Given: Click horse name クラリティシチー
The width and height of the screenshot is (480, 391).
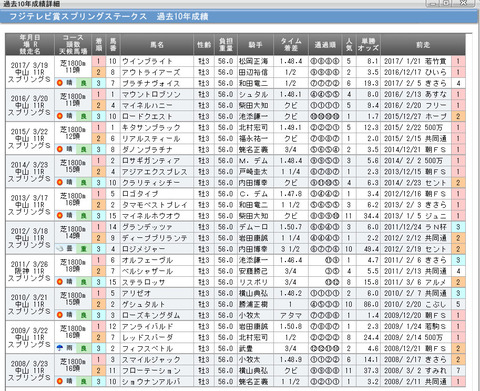Looking at the screenshot, I should tap(151, 183).
